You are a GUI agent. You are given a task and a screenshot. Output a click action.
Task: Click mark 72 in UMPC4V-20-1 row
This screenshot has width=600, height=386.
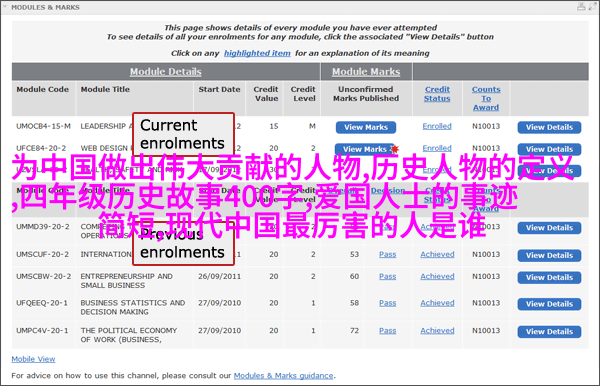tap(354, 331)
